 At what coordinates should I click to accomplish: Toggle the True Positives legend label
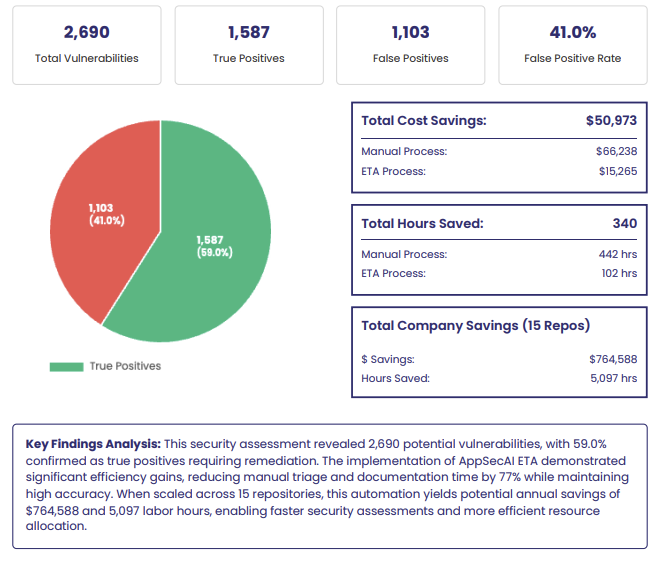125,366
